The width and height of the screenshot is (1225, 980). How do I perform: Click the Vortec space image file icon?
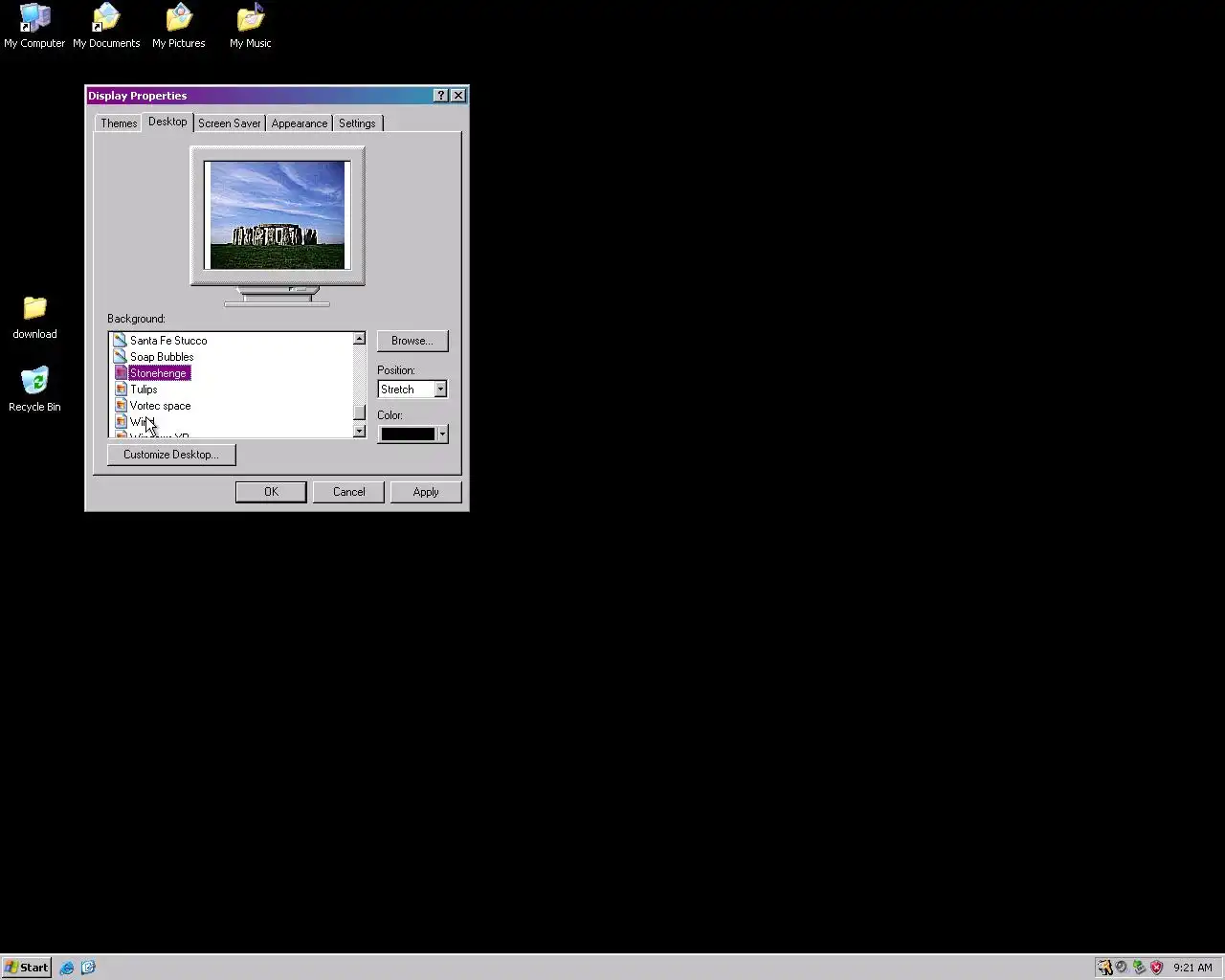click(x=121, y=405)
